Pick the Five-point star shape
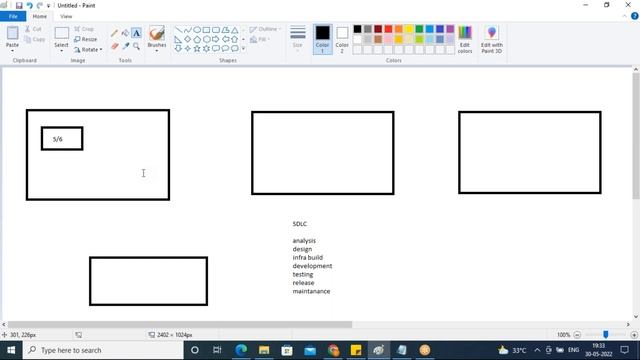This screenshot has width=640, height=360. [x=197, y=49]
